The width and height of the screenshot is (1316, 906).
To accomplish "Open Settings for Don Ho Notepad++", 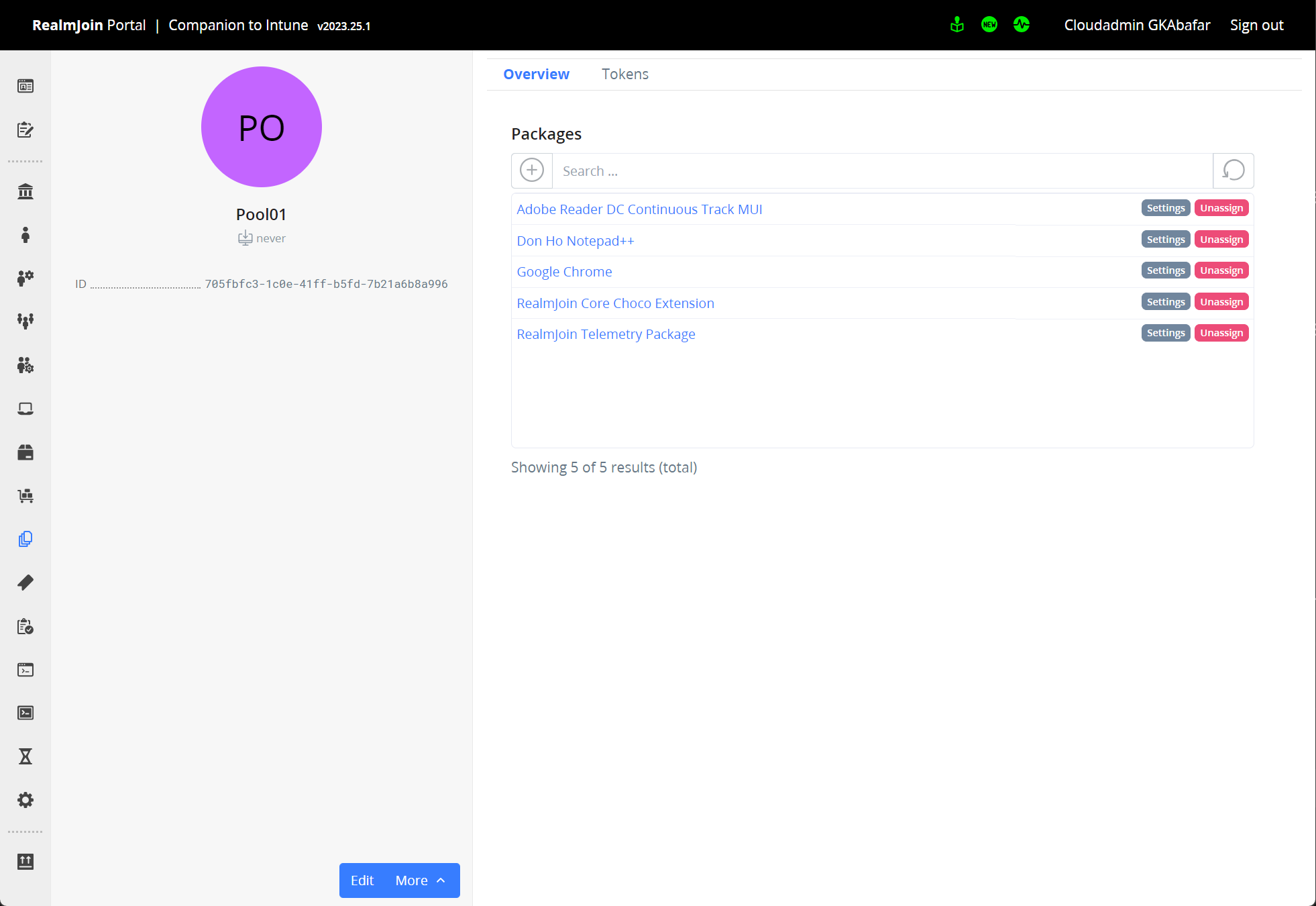I will [x=1165, y=240].
